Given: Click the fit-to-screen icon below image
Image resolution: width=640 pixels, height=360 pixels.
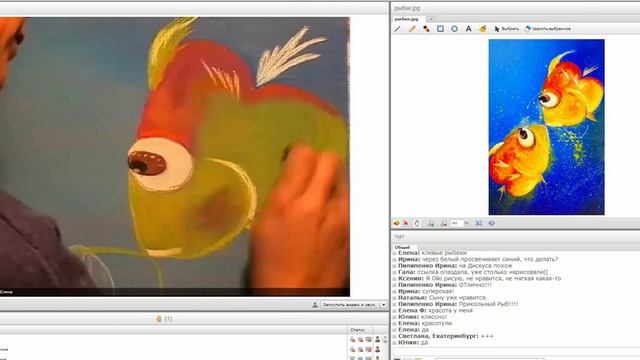Looking at the screenshot, I should [479, 223].
